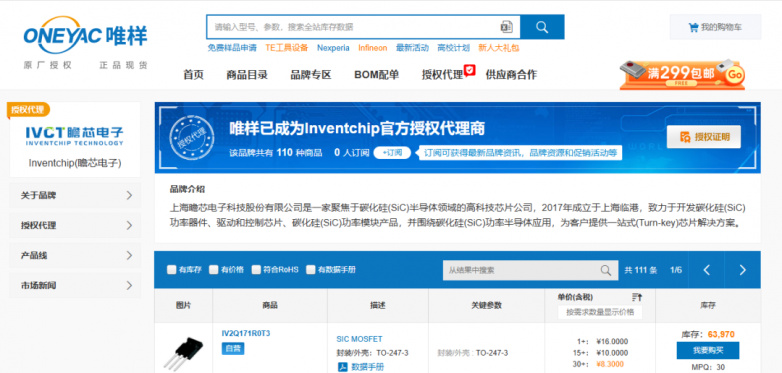Expand 产品线 sidebar item
This screenshot has width=782, height=373.
[75, 255]
